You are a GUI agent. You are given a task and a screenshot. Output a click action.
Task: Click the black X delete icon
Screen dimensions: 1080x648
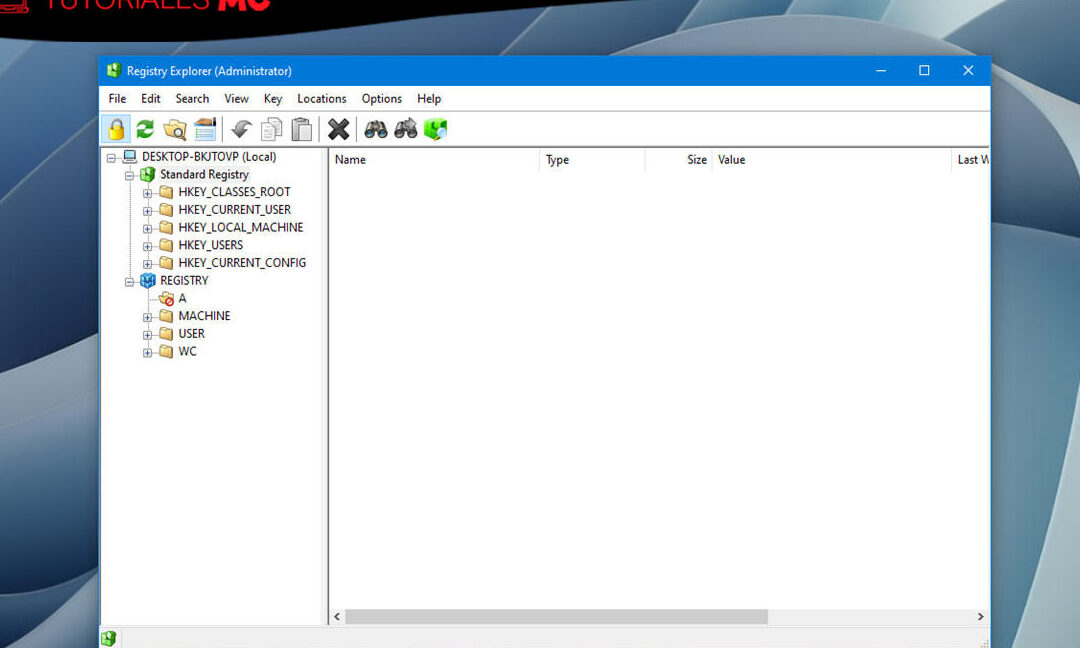click(x=339, y=129)
